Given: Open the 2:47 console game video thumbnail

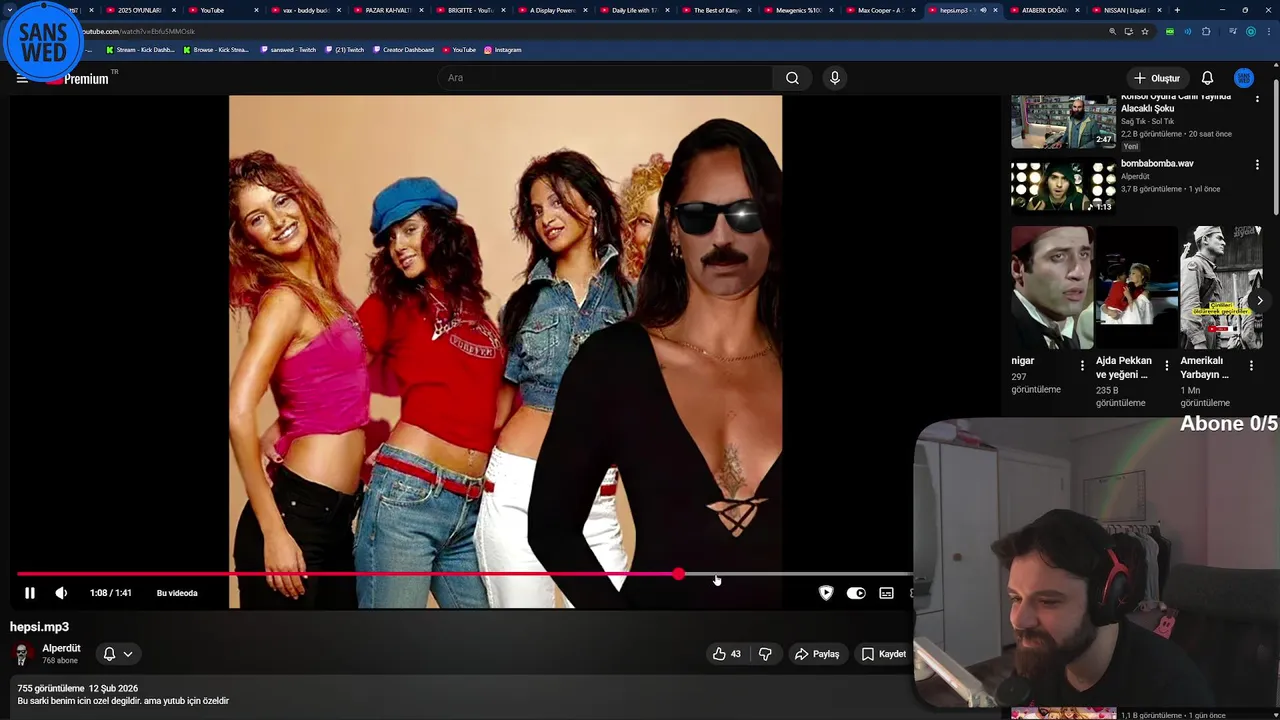Looking at the screenshot, I should pos(1063,122).
